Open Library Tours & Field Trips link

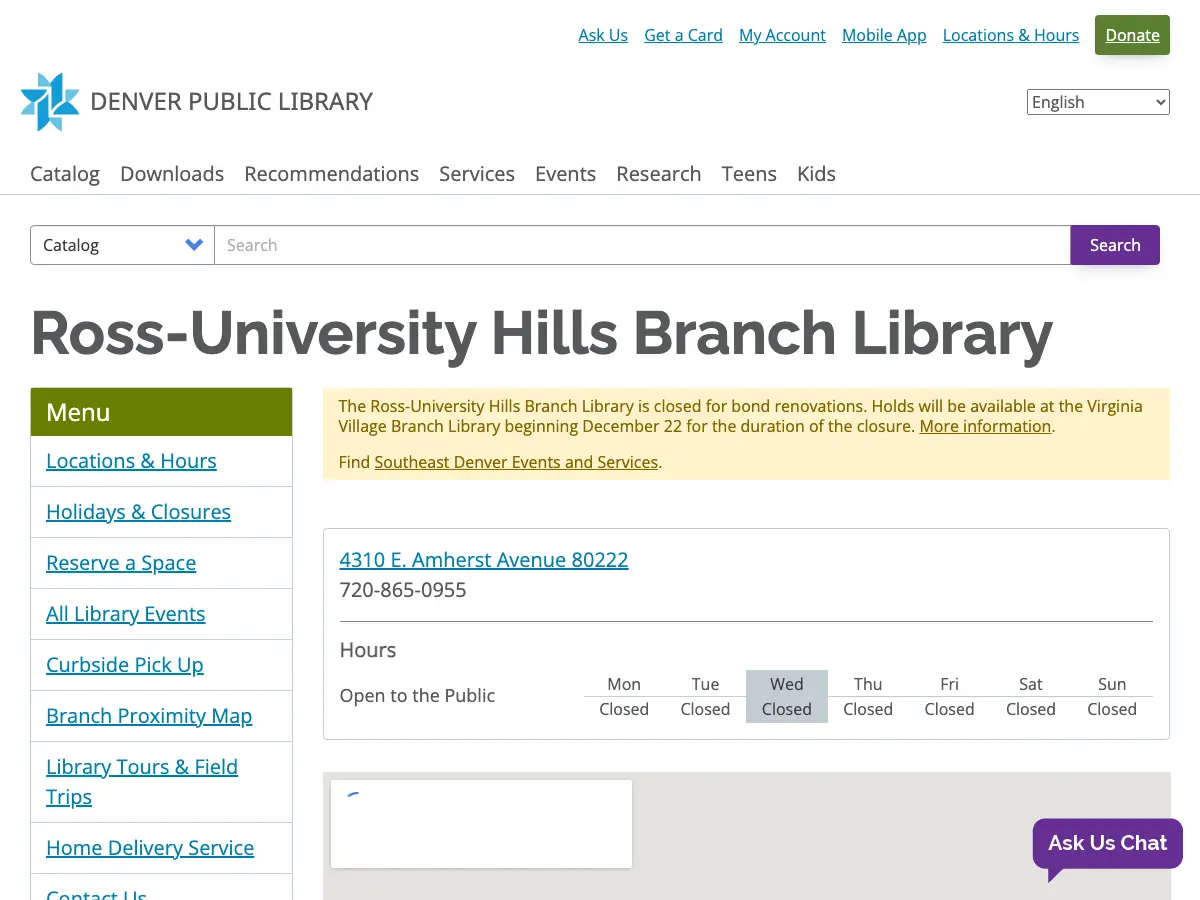[142, 782]
